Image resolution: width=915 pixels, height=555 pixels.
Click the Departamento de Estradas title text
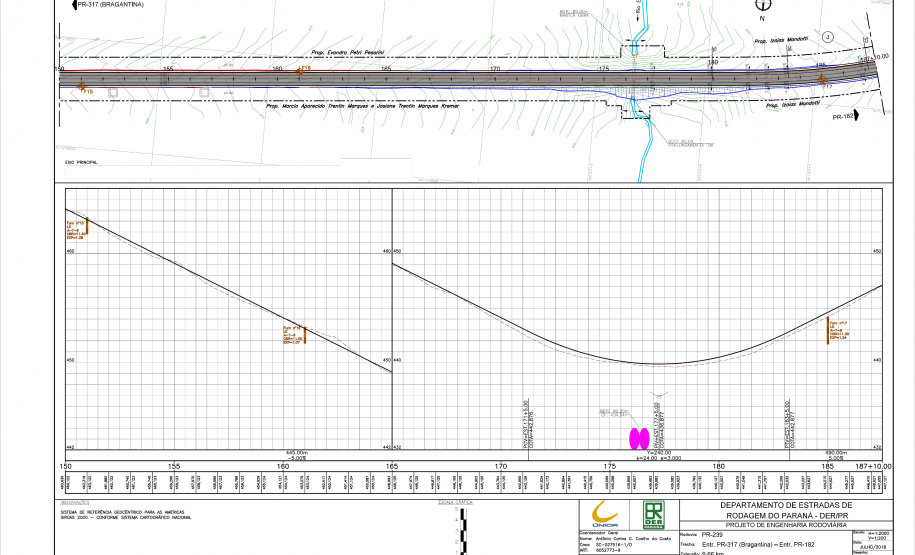coord(786,506)
